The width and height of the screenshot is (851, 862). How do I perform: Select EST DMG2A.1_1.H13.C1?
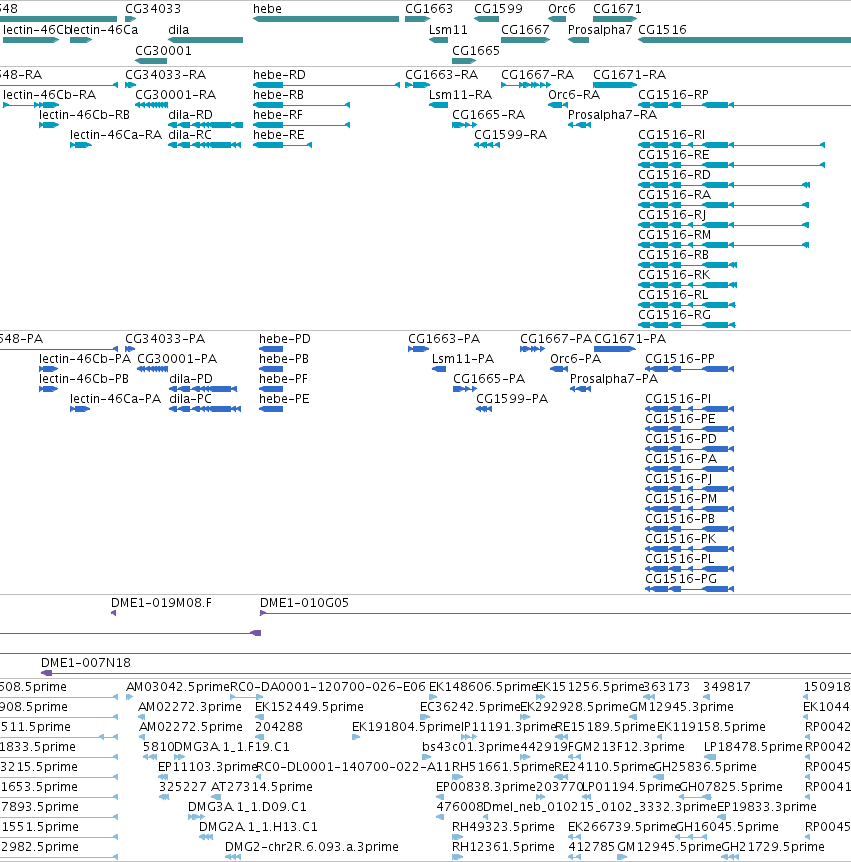click(258, 827)
